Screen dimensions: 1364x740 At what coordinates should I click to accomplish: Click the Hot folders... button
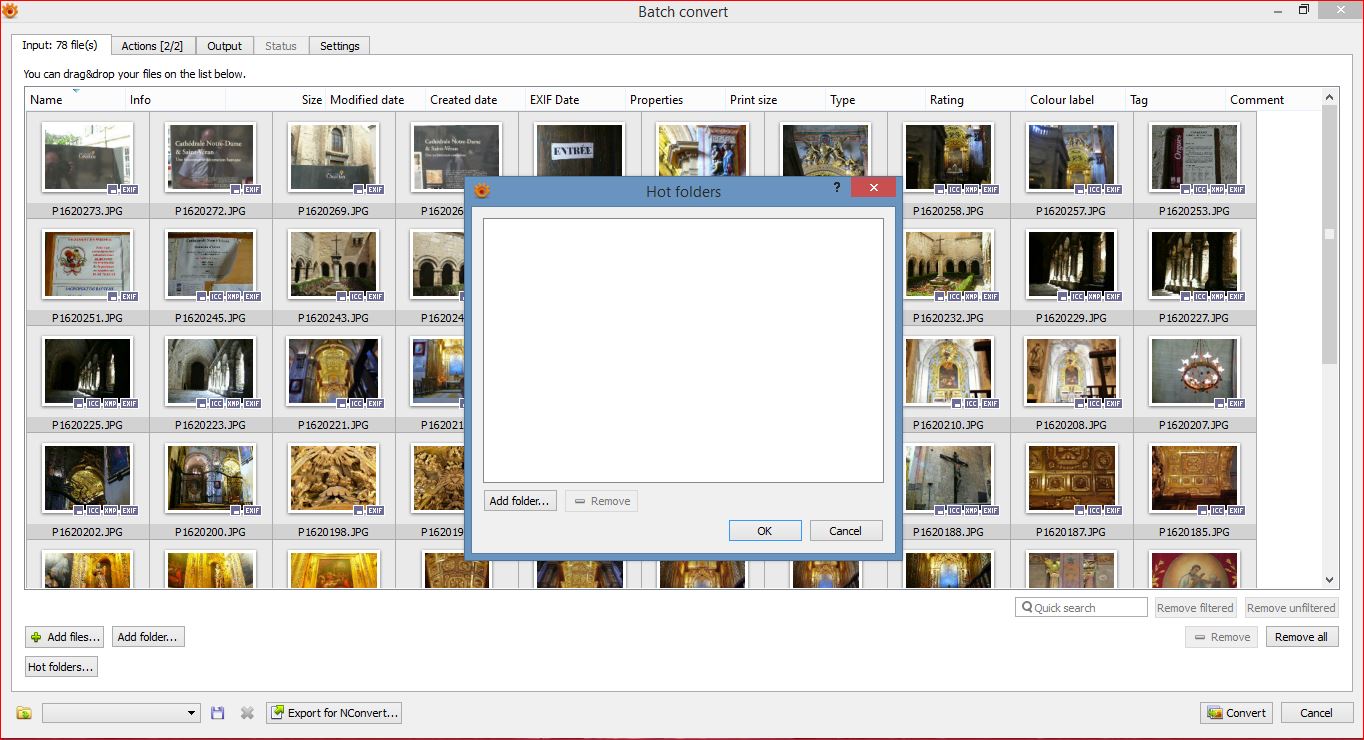point(61,667)
